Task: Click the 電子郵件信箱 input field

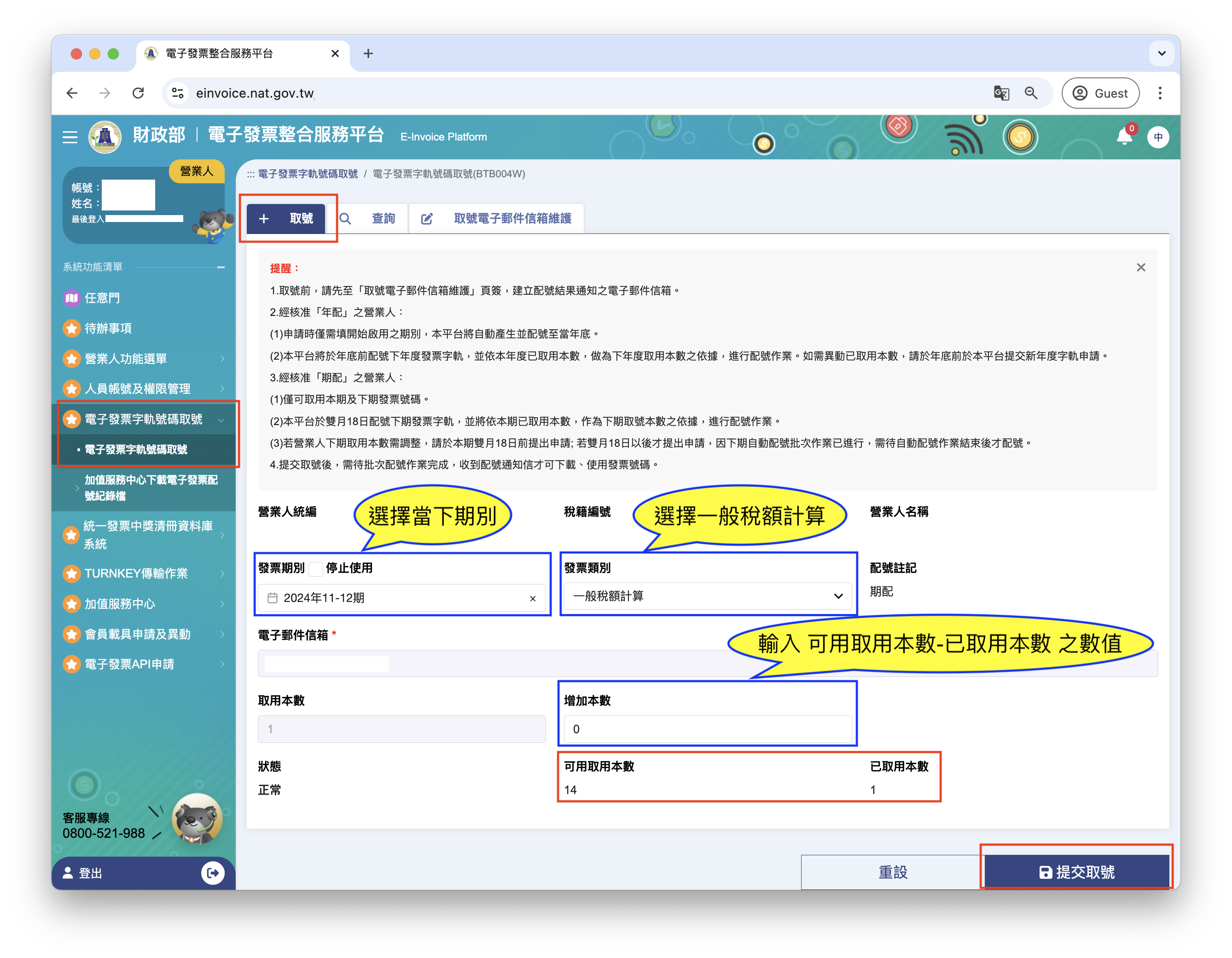Action: (707, 664)
